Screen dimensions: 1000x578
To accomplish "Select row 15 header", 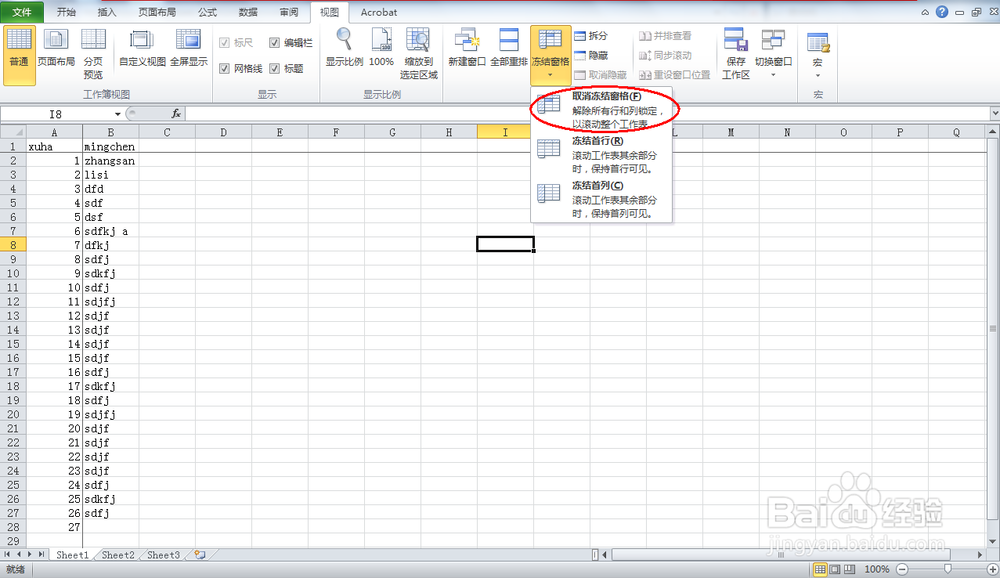I will (13, 344).
